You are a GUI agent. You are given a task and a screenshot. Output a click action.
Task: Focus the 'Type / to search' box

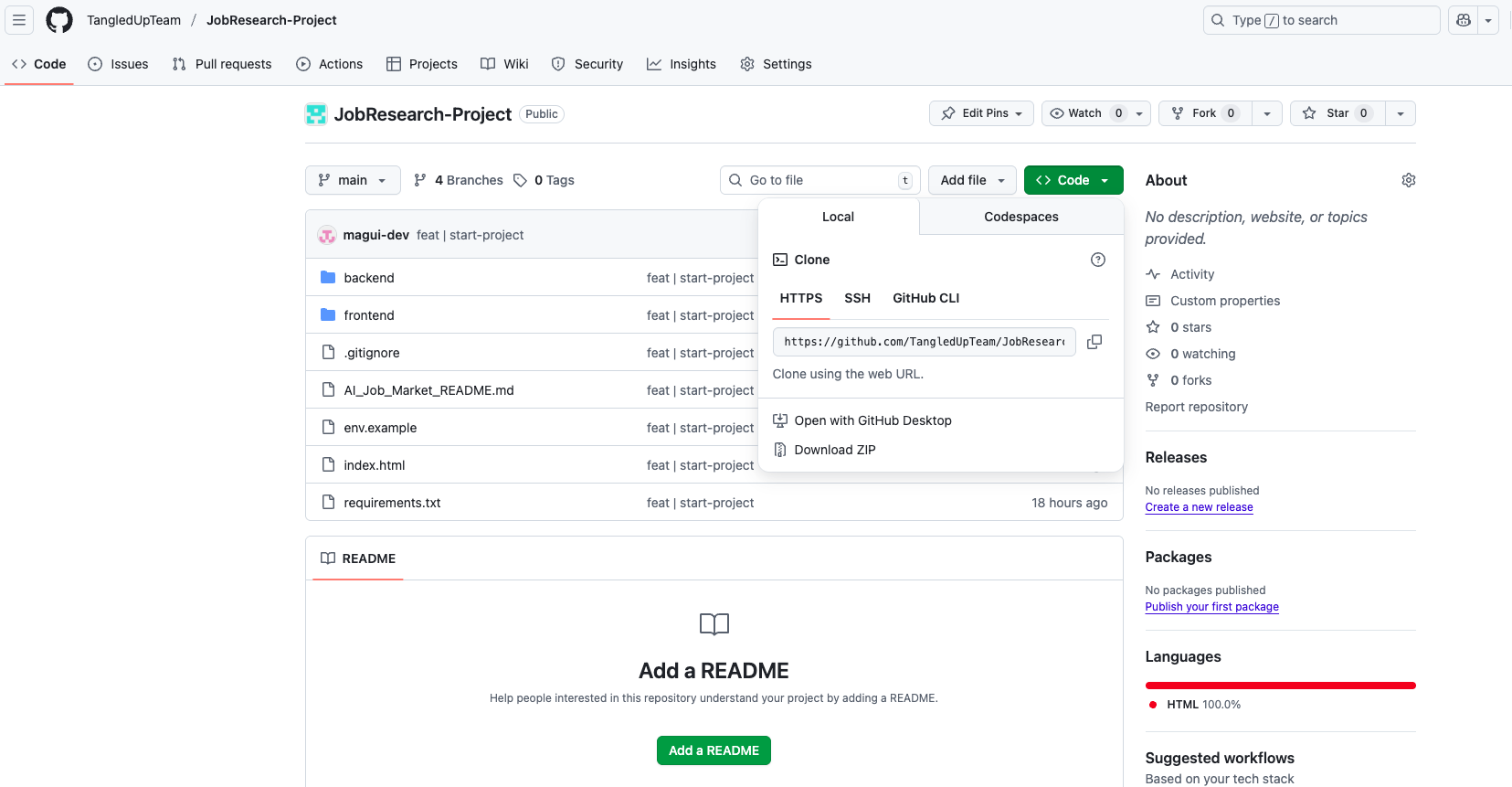tap(1321, 20)
